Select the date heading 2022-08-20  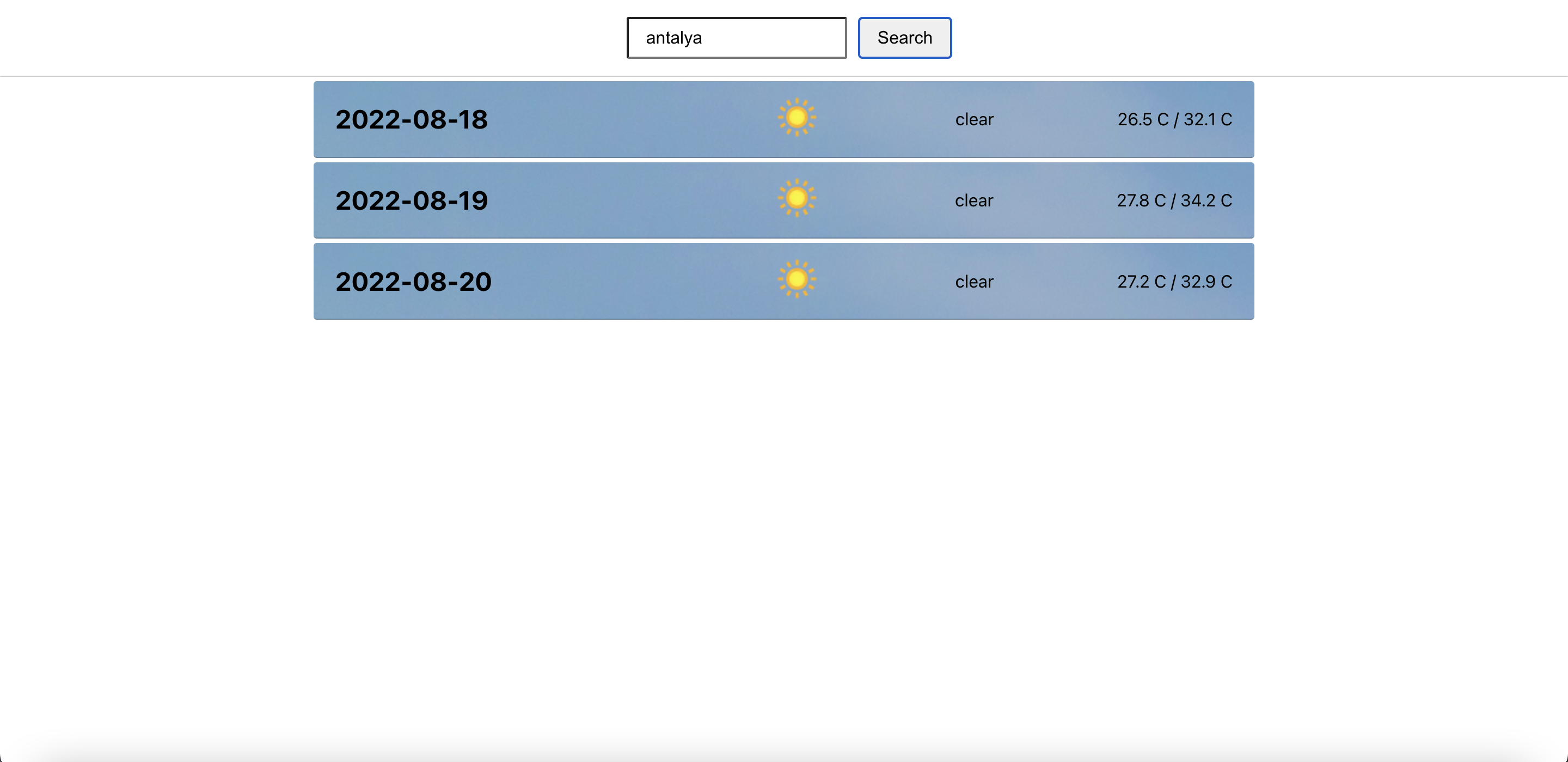[x=413, y=282]
